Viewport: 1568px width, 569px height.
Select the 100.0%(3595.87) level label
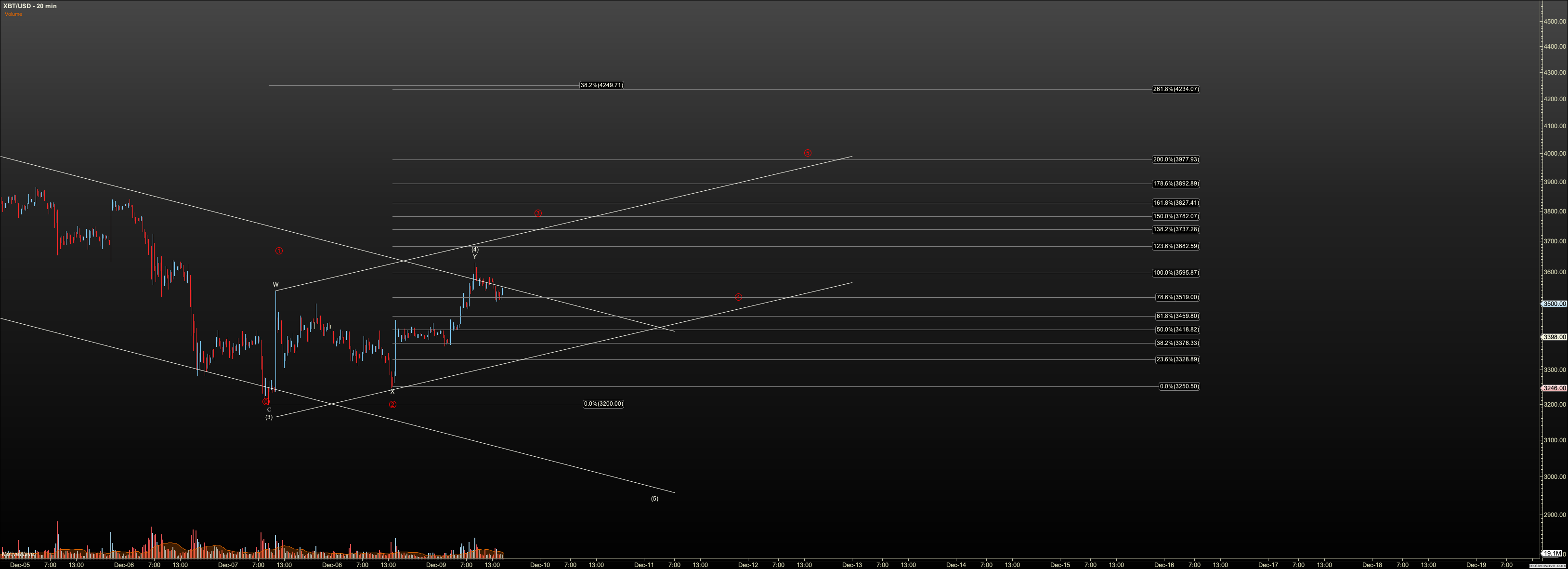[x=1176, y=272]
